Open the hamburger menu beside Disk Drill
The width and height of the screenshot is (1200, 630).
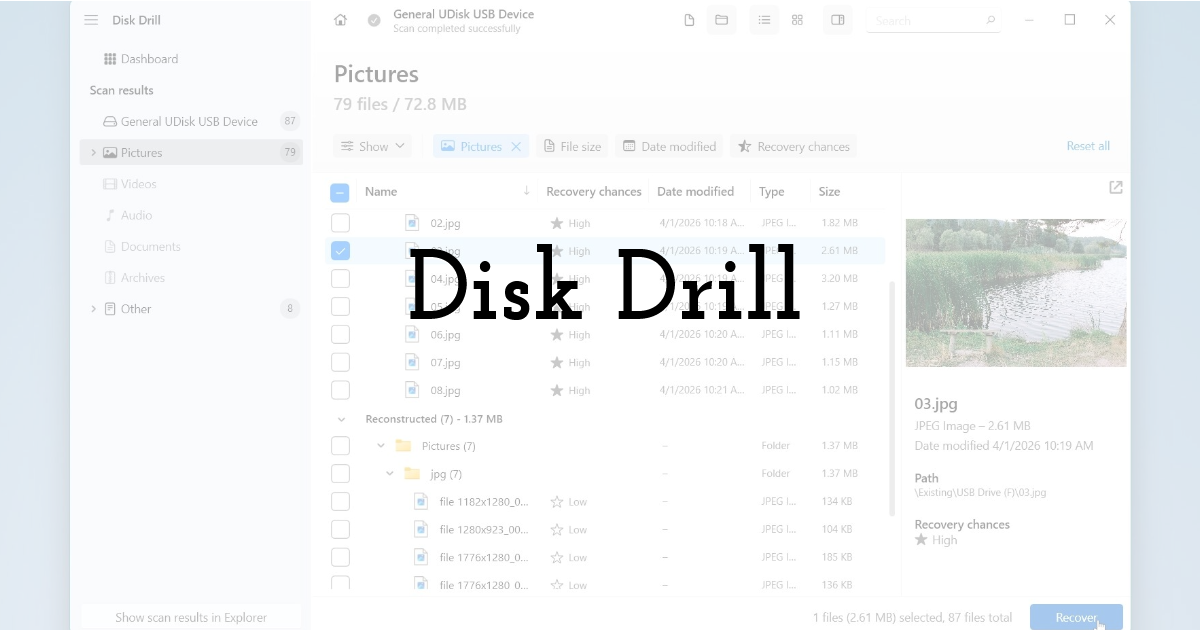tap(91, 19)
